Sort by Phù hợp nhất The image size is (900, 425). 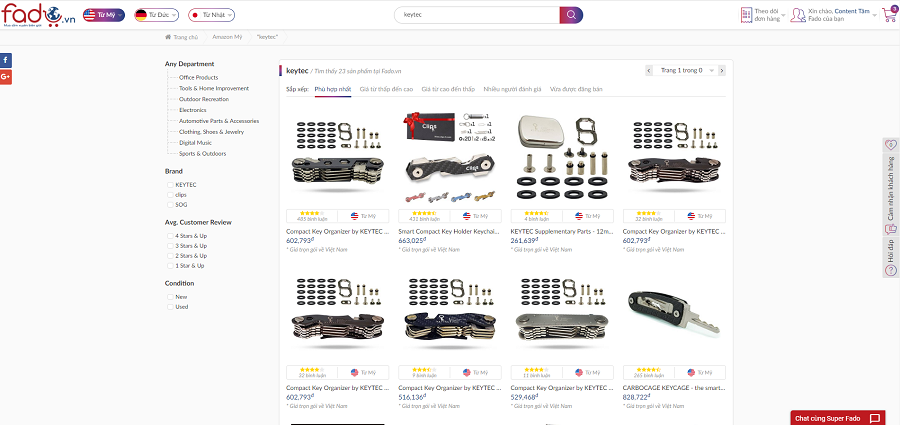pos(333,89)
